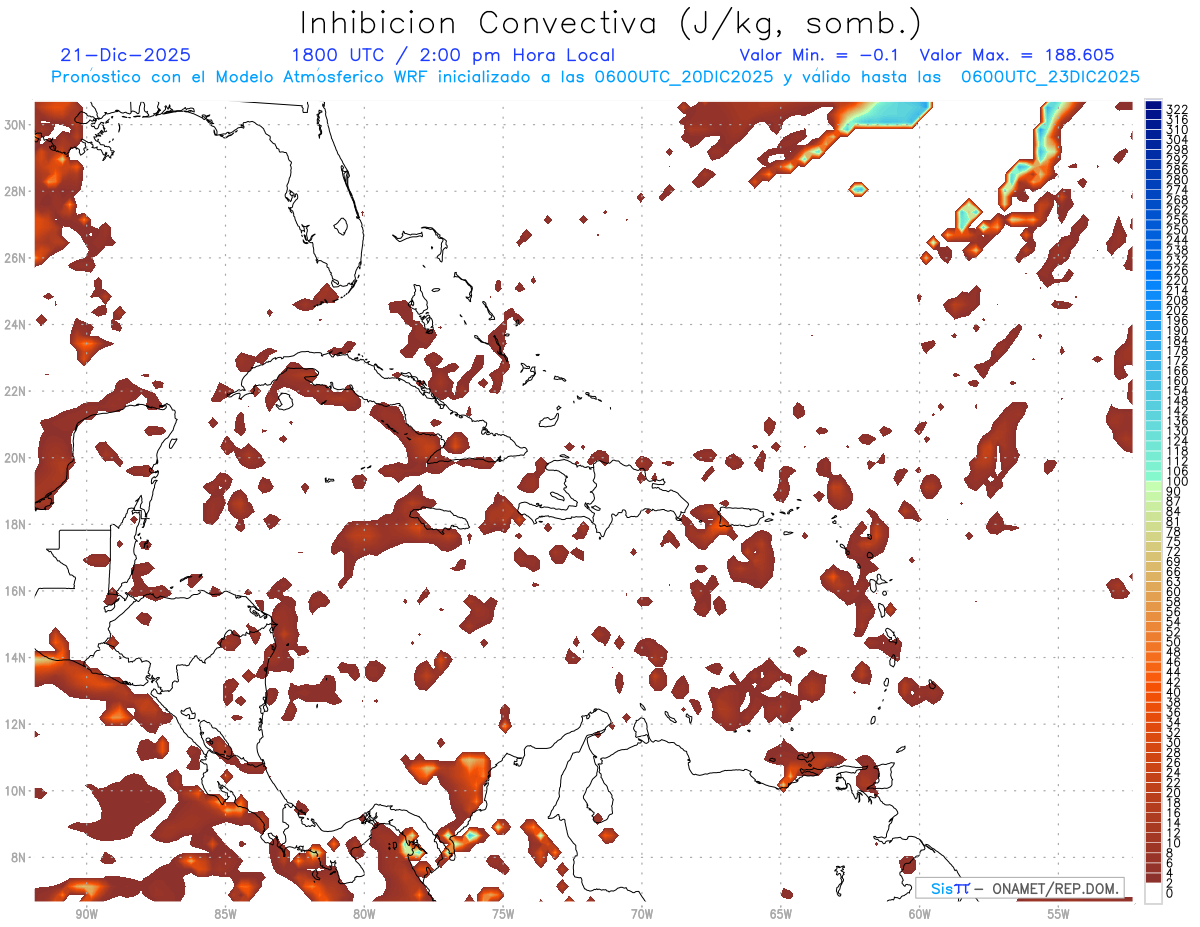Click the "70W" longitude label

(x=642, y=914)
